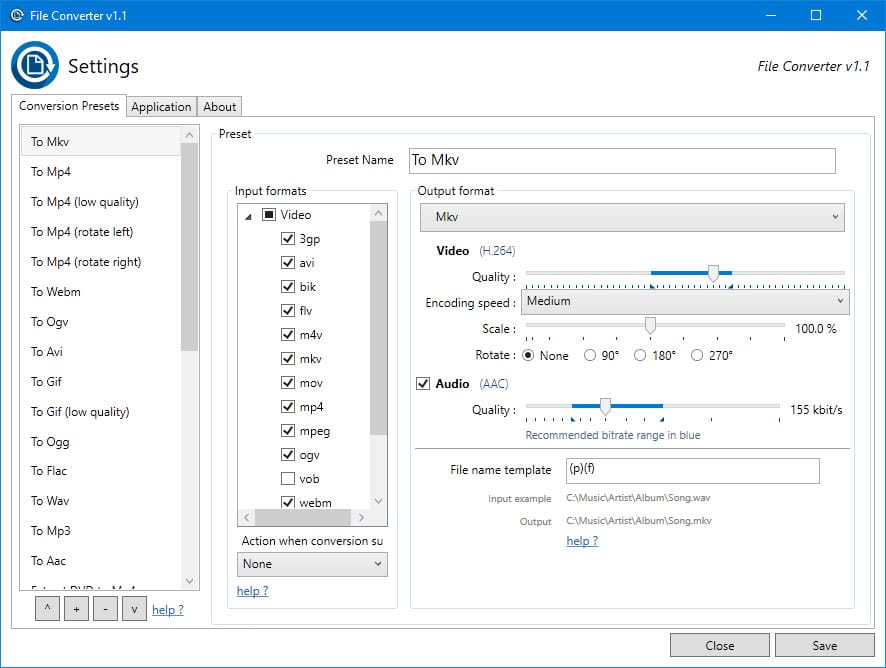
Task: Open the Mkv output format dropdown
Action: coord(632,217)
